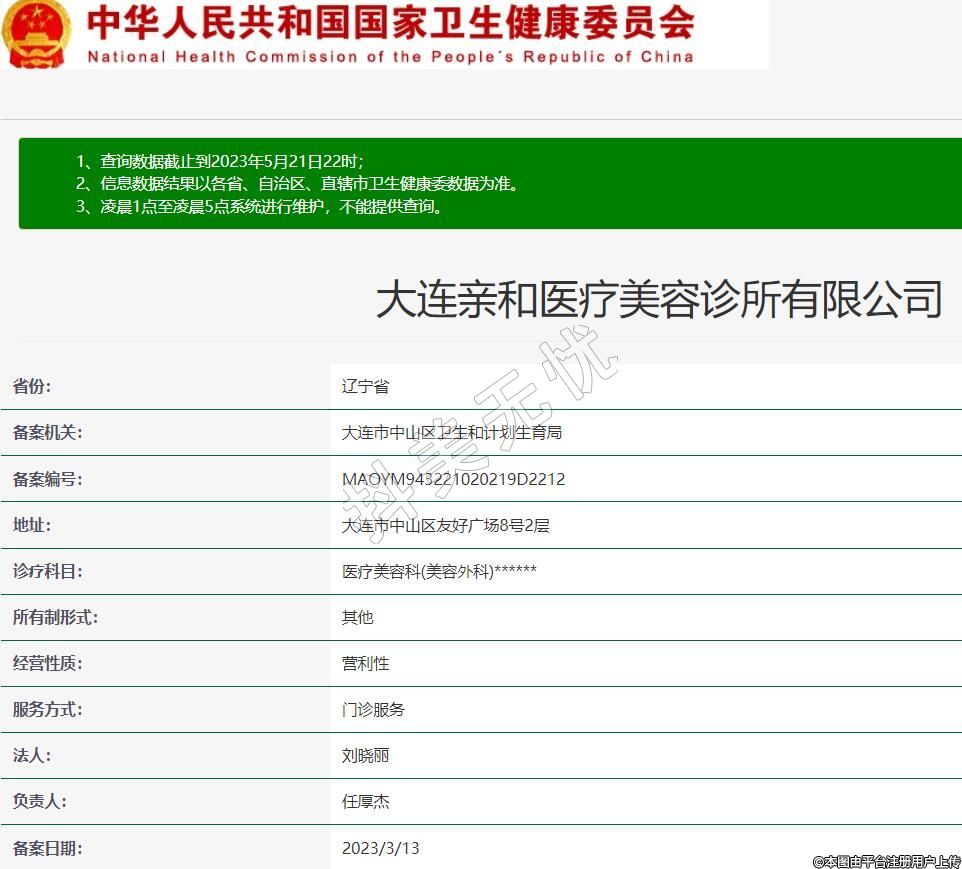Click the English 'National Health Commission' subtitle
962x869 pixels.
[x=390, y=56]
